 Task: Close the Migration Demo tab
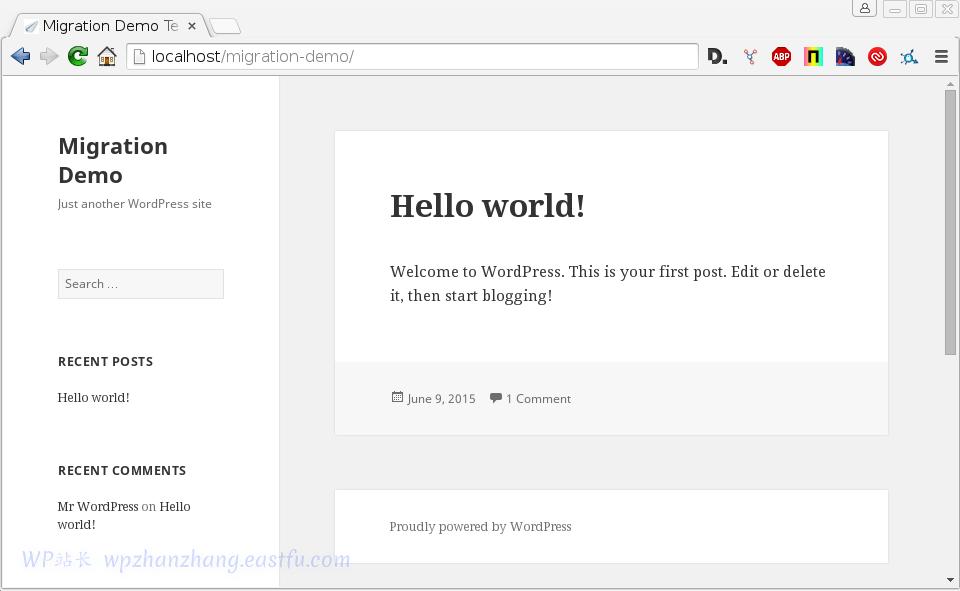(192, 26)
